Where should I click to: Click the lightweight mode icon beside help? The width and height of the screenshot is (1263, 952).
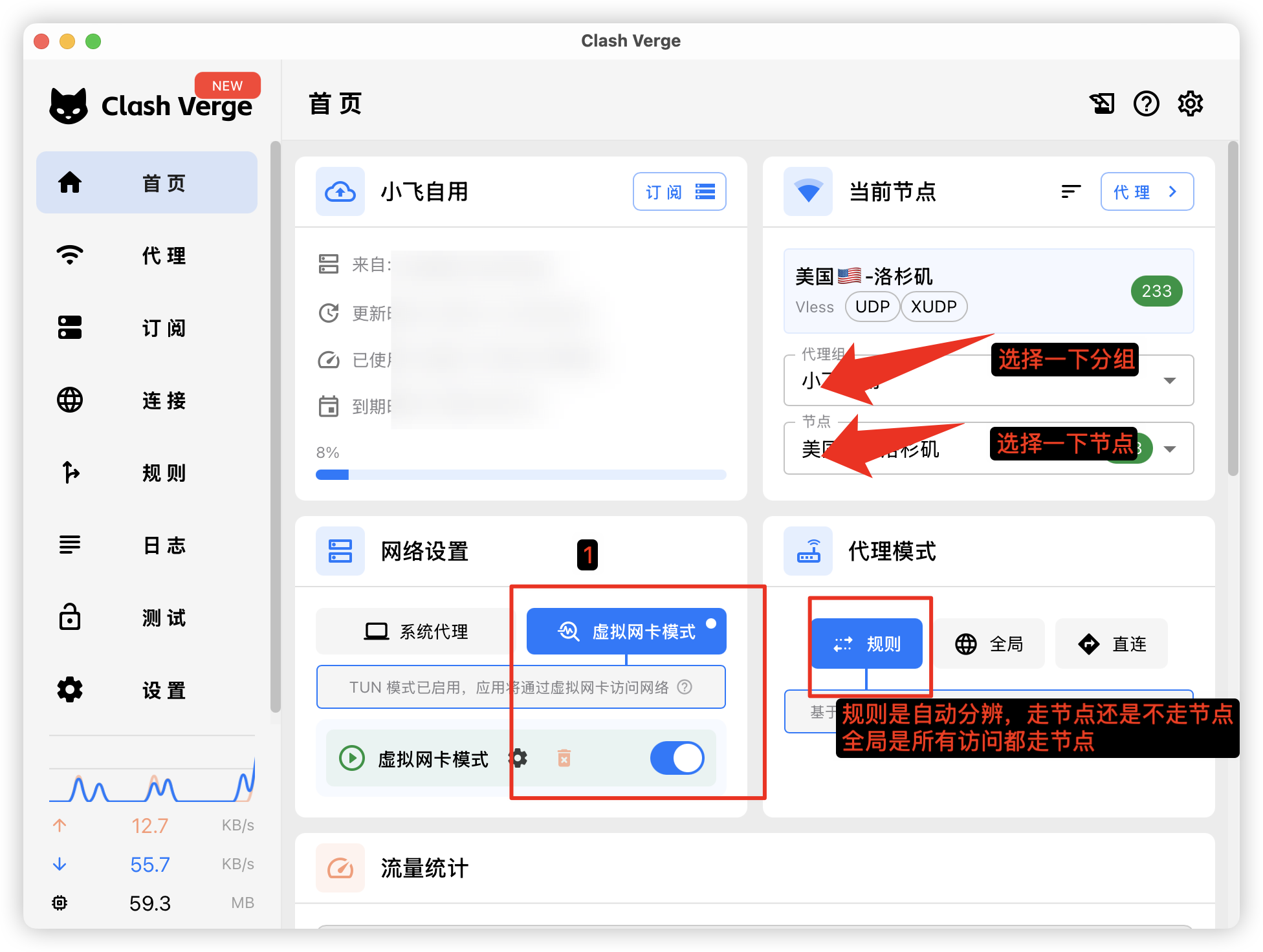pyautogui.click(x=1102, y=103)
